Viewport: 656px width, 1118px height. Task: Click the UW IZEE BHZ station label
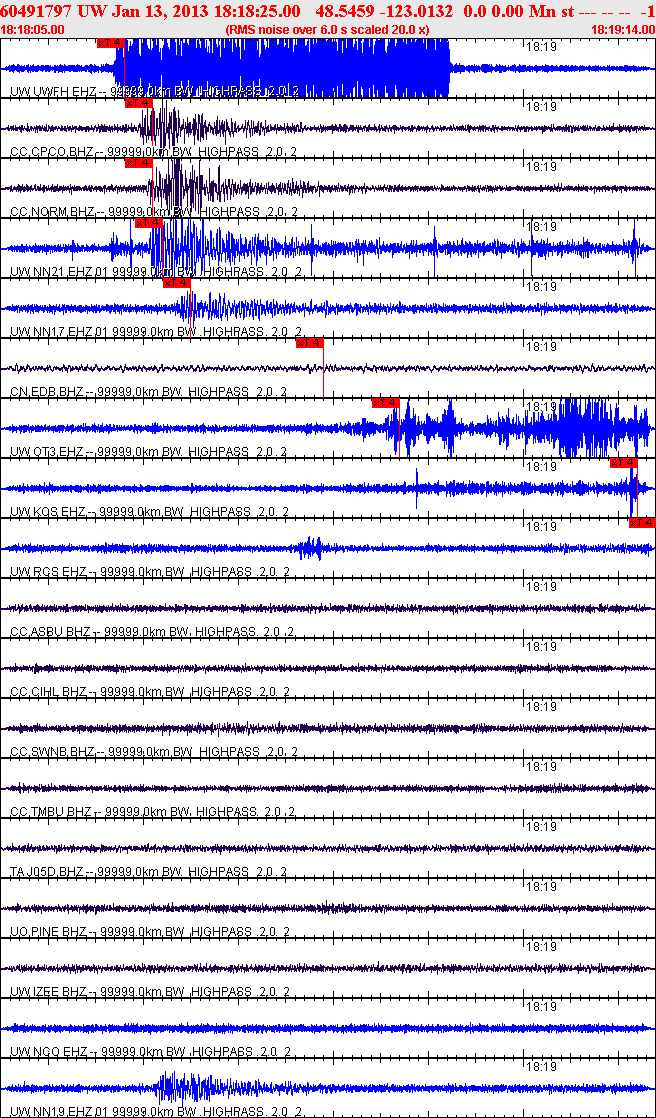(x=150, y=992)
